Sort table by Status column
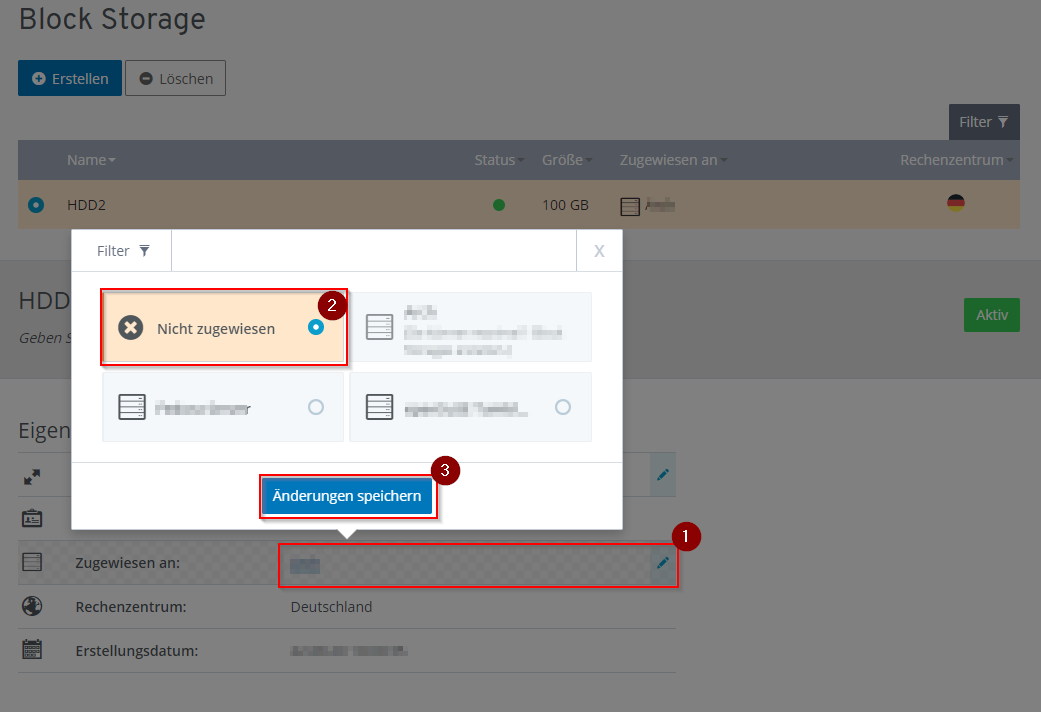1041x712 pixels. pos(499,160)
